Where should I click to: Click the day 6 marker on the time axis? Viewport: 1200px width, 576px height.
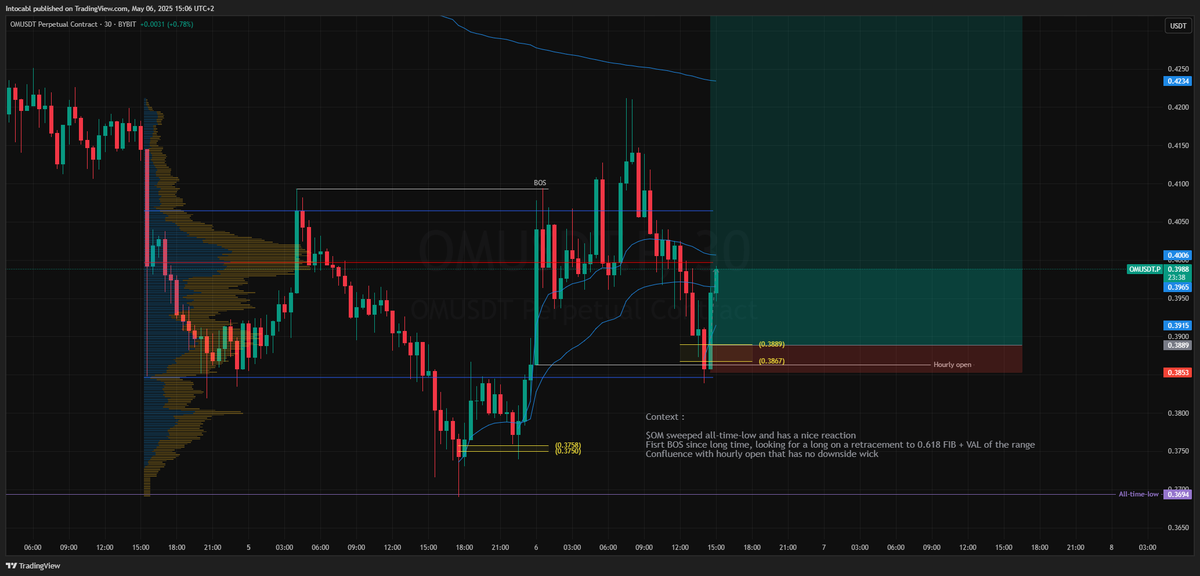[x=536, y=547]
